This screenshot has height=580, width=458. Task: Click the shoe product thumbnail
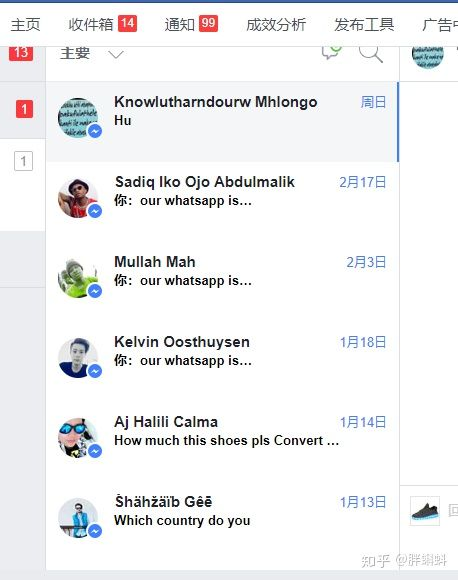point(425,511)
